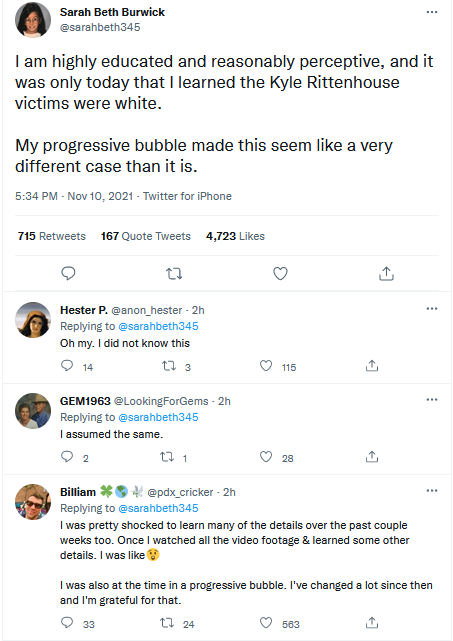Viewport: 453px width, 641px height.
Task: Reply to GEM1963's comment
Action: point(67,456)
